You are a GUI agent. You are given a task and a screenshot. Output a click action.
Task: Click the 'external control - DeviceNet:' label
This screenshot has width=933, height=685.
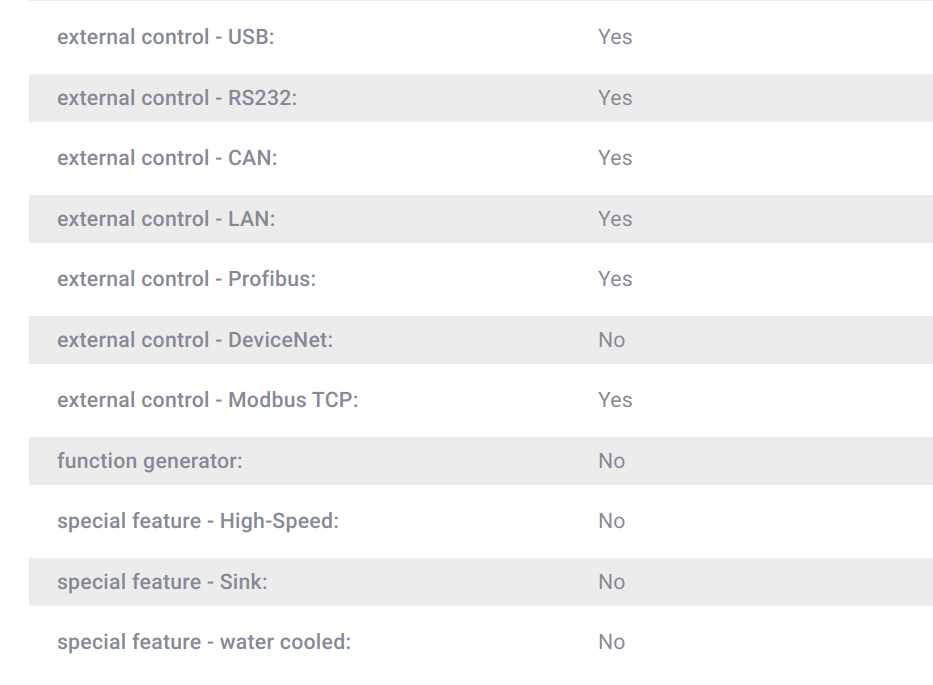[195, 340]
